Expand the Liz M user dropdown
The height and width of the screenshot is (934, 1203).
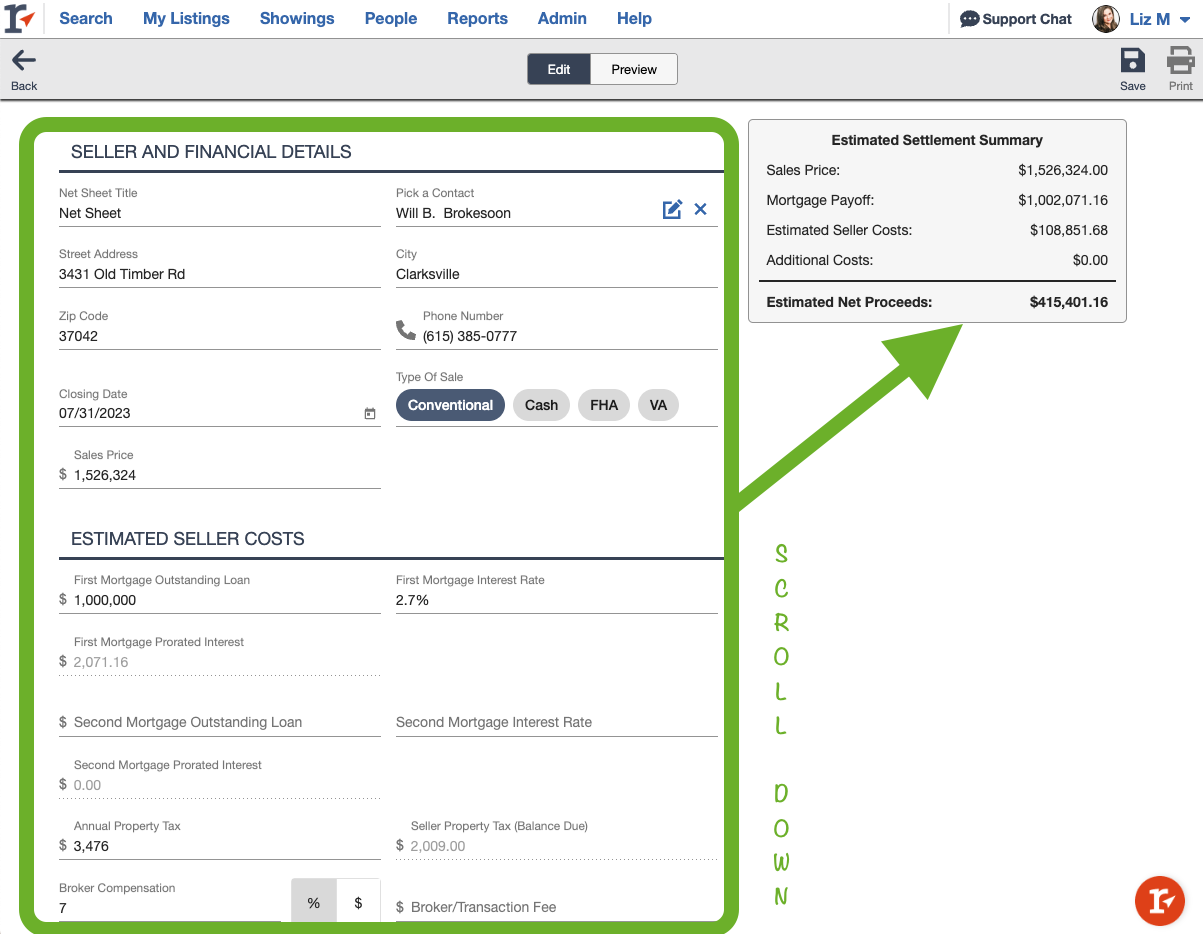1185,20
